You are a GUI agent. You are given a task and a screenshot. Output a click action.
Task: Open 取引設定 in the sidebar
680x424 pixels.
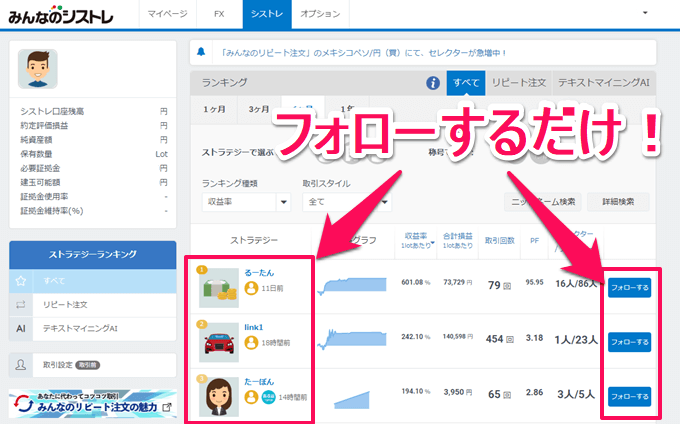coord(92,365)
